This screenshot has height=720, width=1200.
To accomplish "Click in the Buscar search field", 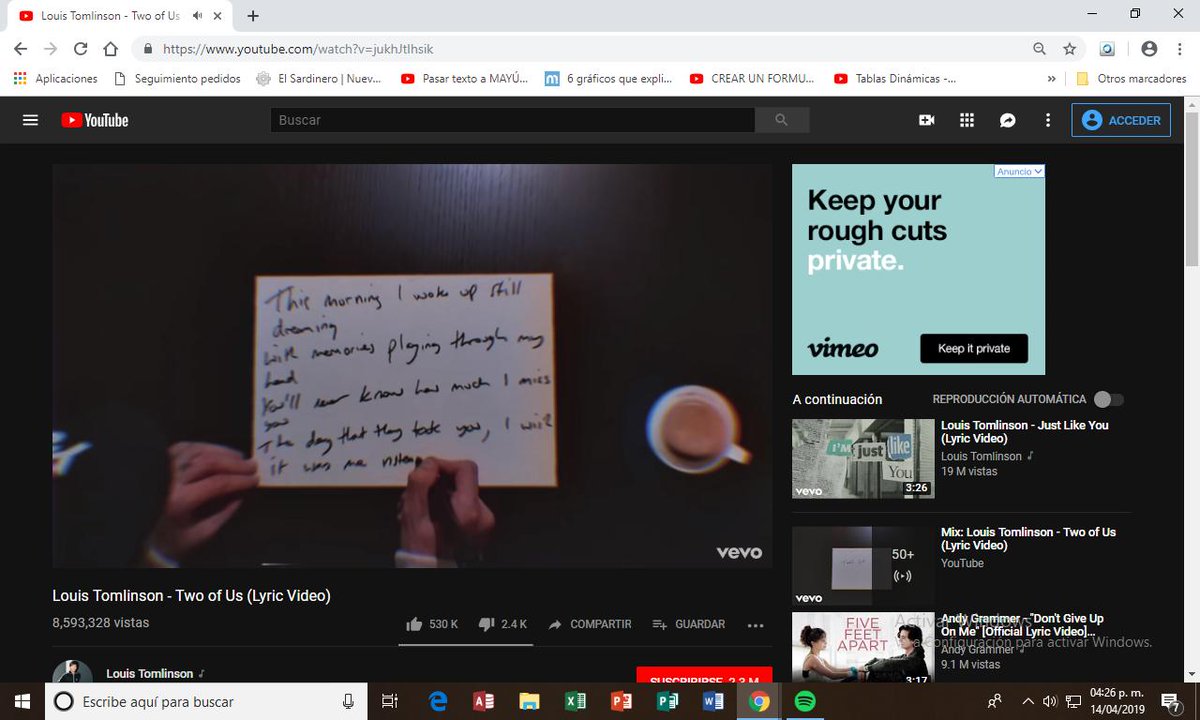I will pos(512,120).
